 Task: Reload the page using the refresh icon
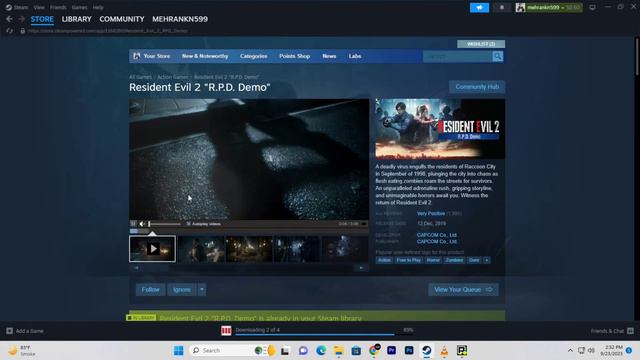pyautogui.click(x=9, y=31)
